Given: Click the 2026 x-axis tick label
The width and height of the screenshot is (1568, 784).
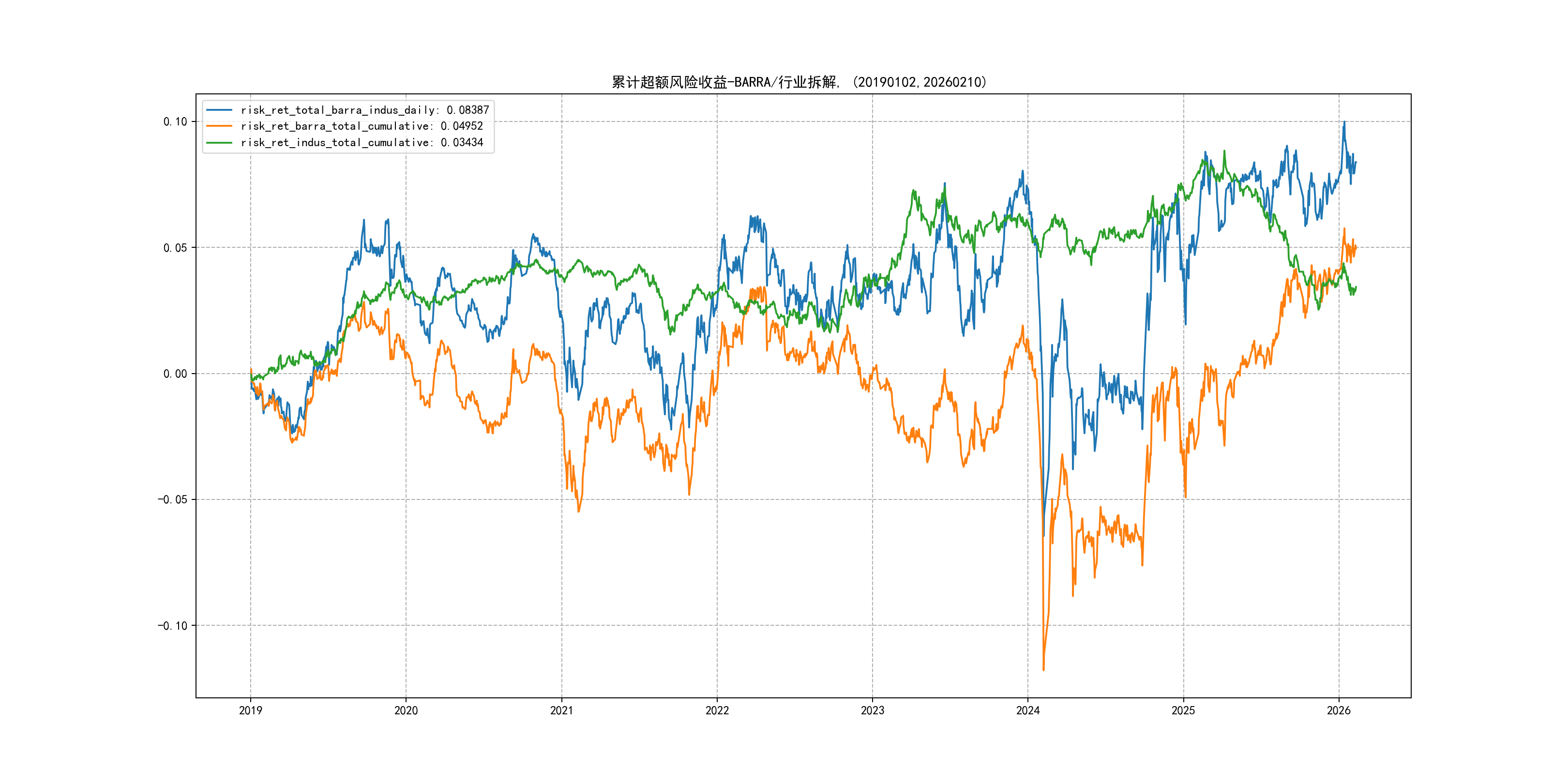Looking at the screenshot, I should click(x=1339, y=710).
